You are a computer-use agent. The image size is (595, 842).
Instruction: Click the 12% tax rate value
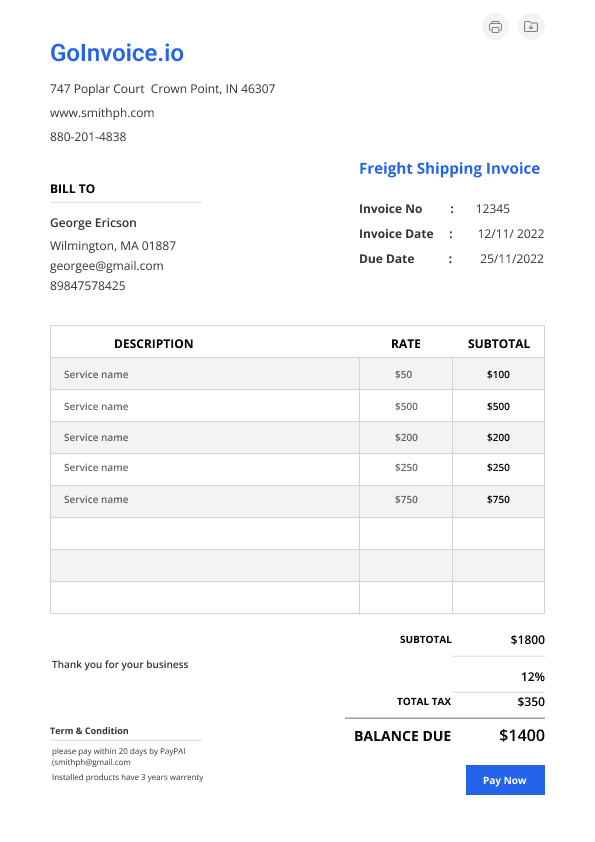(533, 677)
